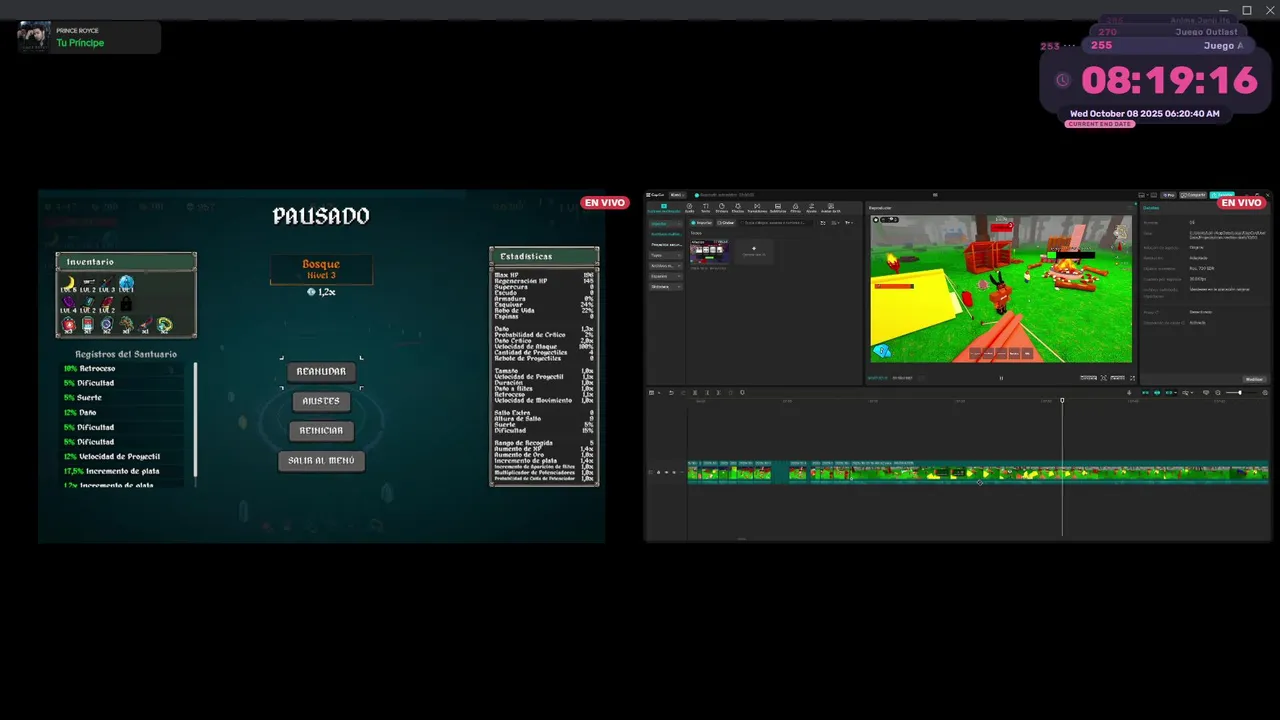Click the trash delete icon in timeline toolbar
The image size is (1280, 720).
[x=730, y=392]
